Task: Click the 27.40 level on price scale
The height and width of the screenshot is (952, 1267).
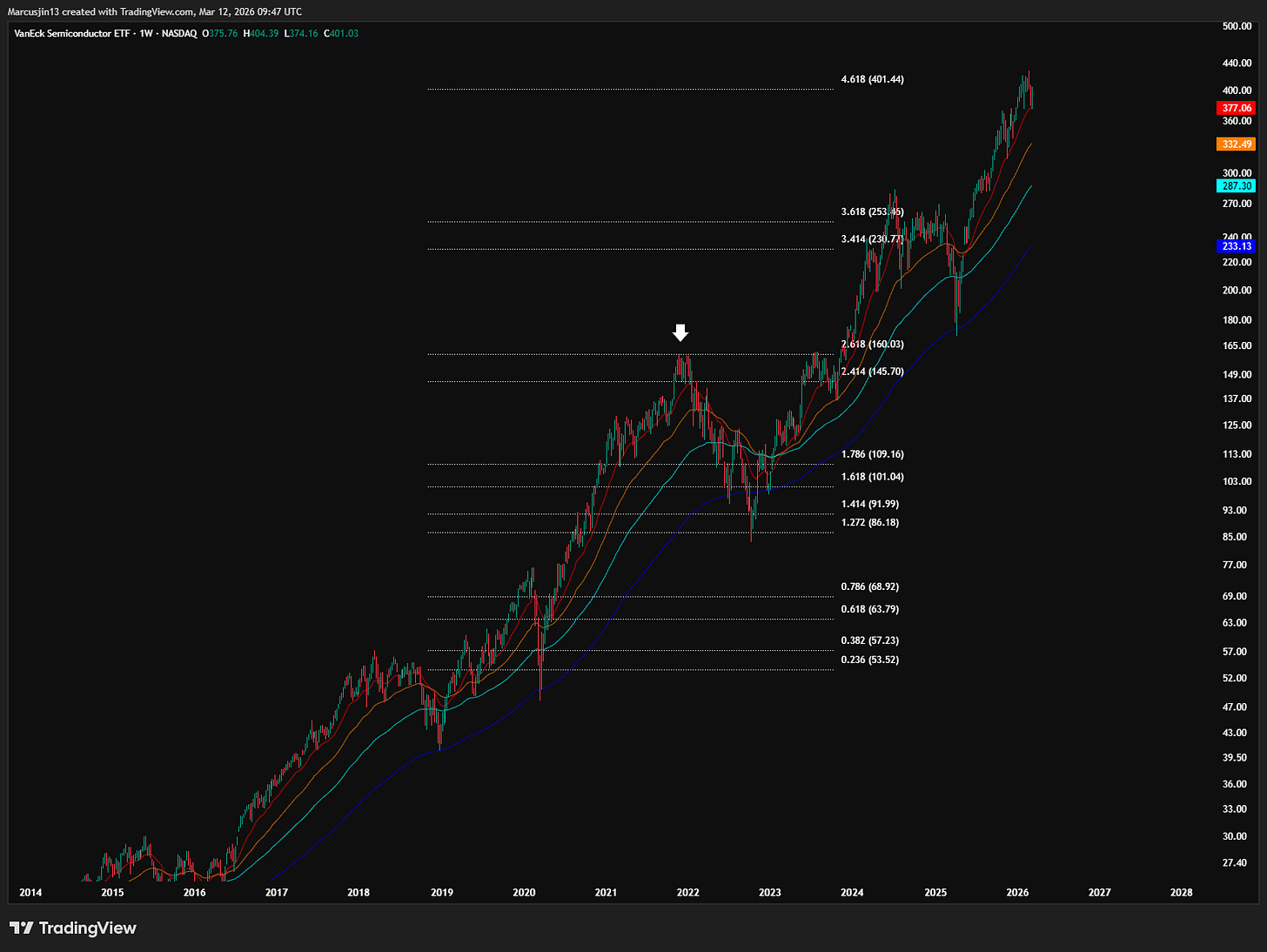Action: 1235,863
